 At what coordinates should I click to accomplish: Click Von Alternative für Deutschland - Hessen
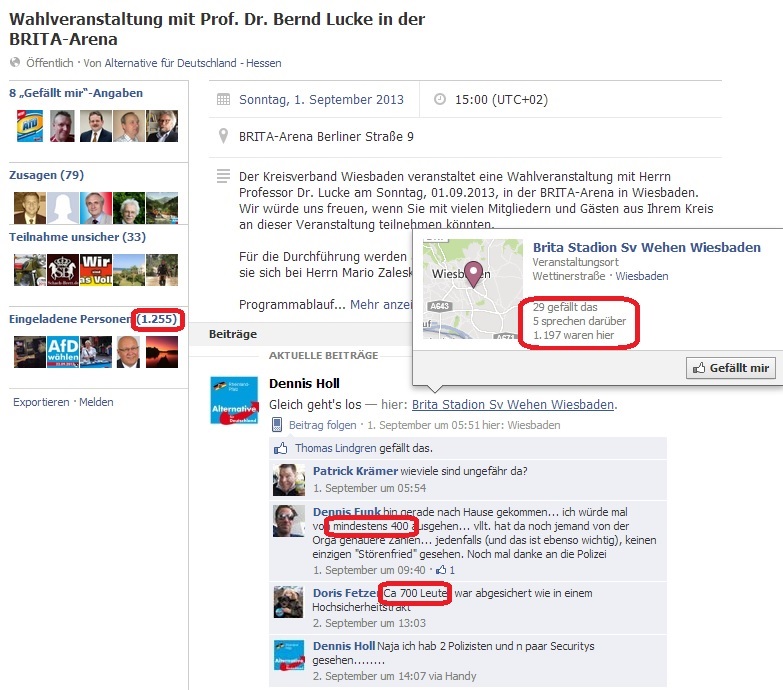(x=182, y=63)
